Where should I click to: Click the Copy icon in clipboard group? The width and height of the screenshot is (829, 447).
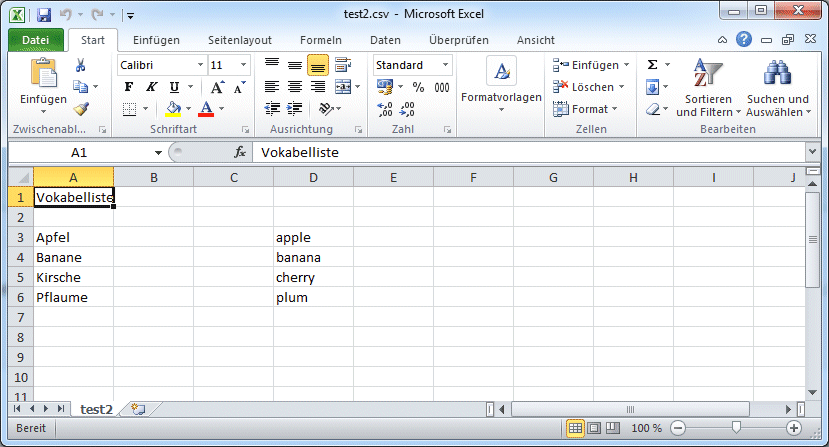coord(80,86)
